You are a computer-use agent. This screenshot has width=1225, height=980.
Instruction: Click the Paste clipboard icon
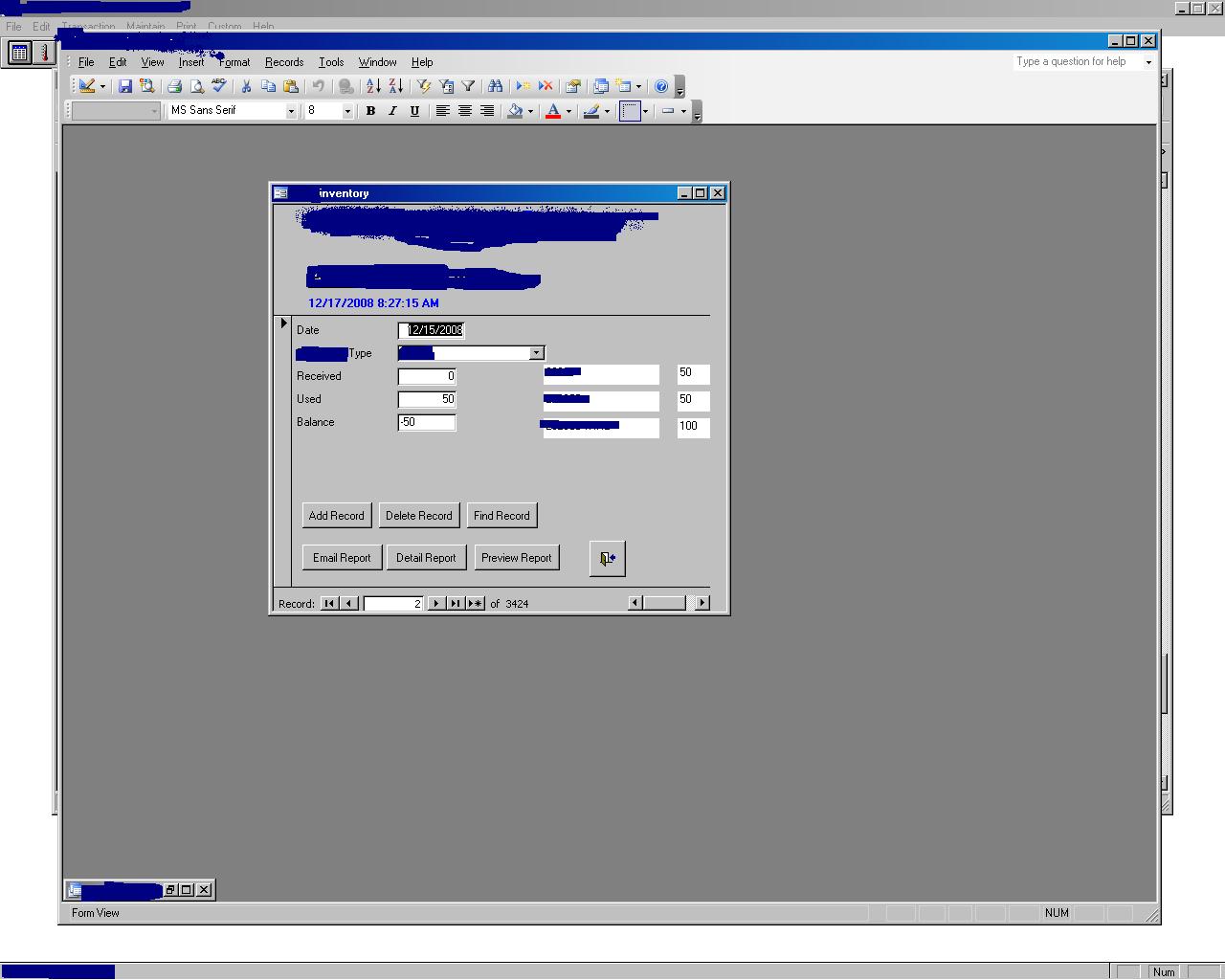[x=291, y=86]
